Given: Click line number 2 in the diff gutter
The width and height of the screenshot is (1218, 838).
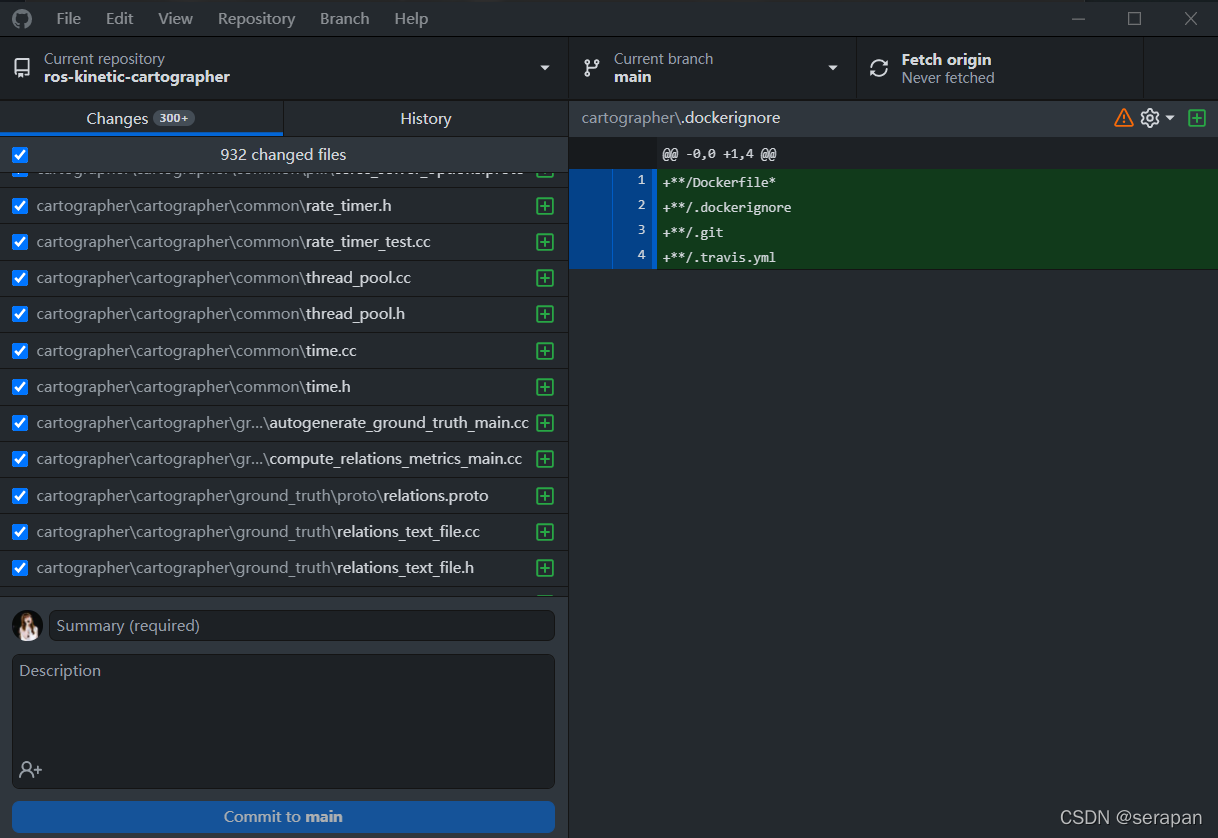Looking at the screenshot, I should point(642,206).
